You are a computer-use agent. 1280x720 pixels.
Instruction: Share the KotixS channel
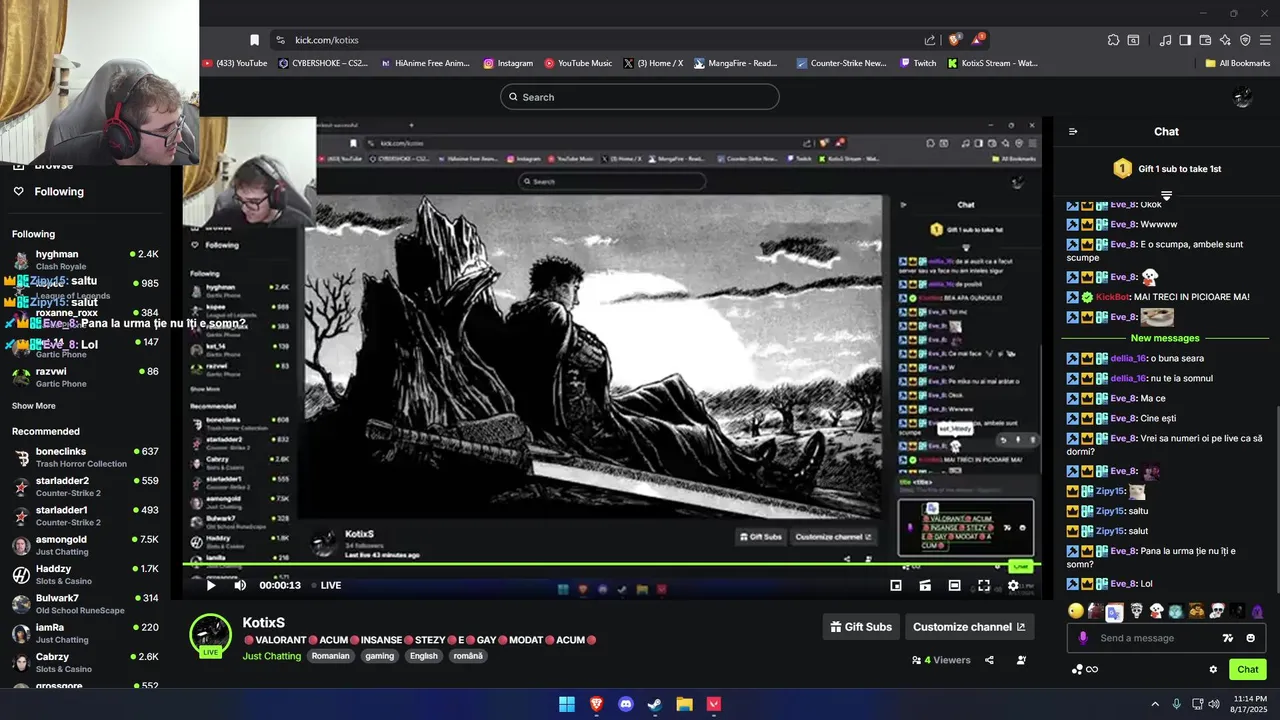(x=989, y=660)
